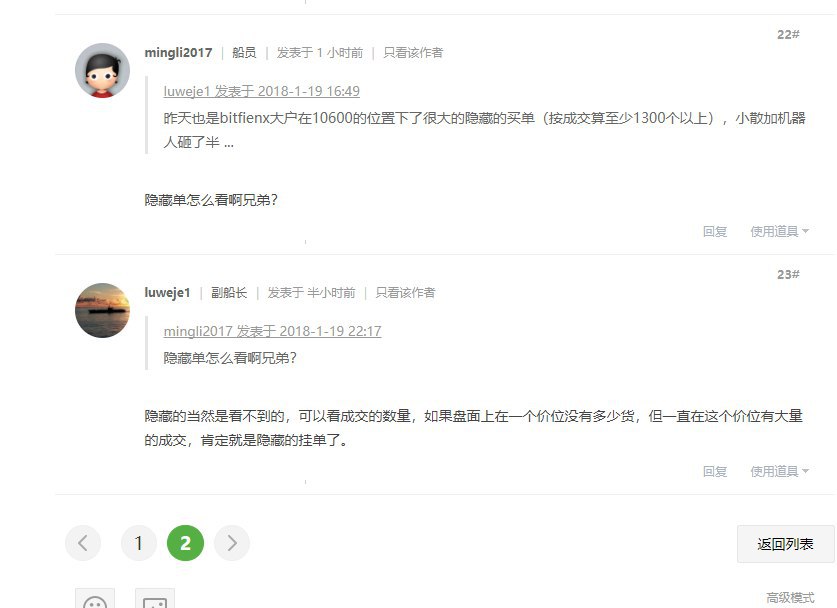Click the insert image icon
The image size is (837, 608).
[x=155, y=599]
